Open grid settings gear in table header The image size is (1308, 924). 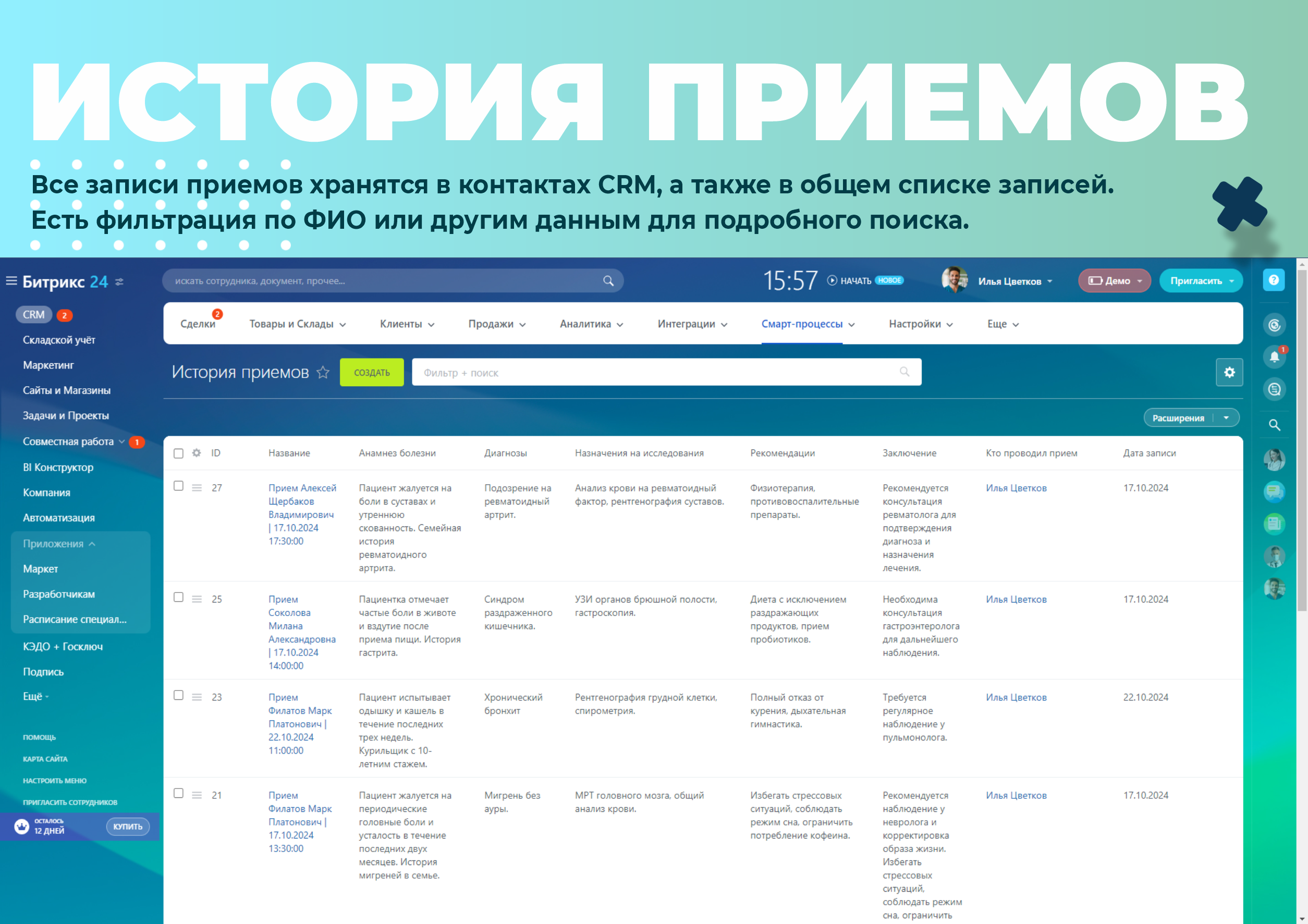197,453
